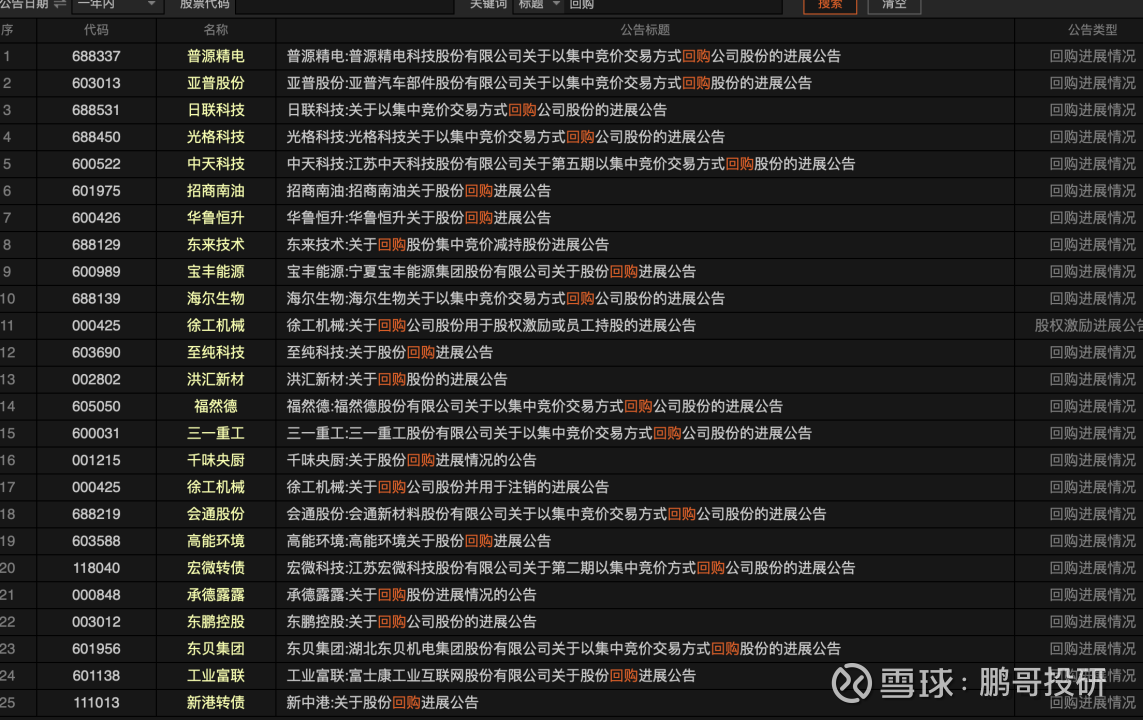1143x720 pixels.
Task: Click stock code 688337
Action: pos(96,56)
